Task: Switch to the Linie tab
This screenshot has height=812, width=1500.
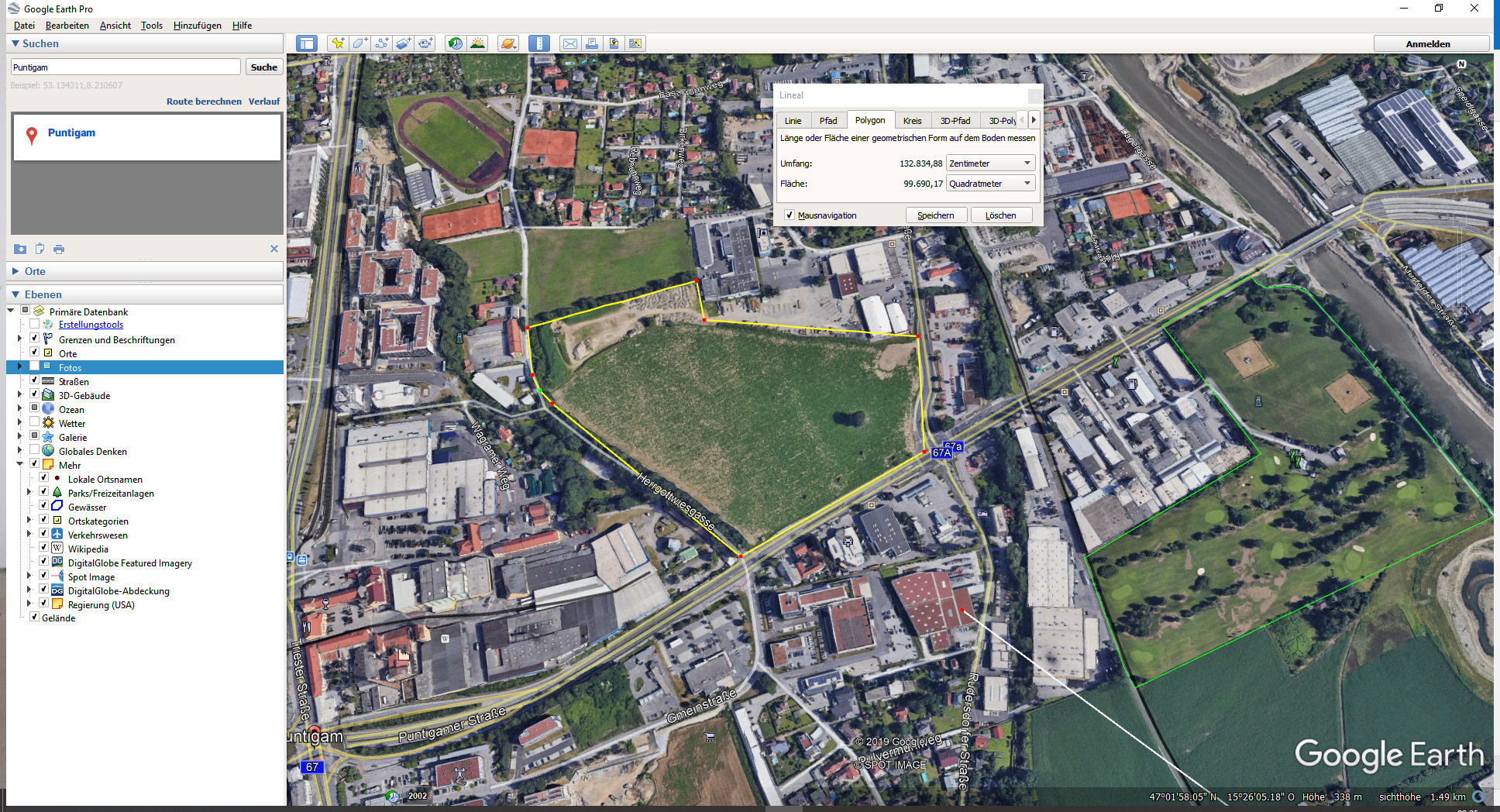Action: pos(793,121)
